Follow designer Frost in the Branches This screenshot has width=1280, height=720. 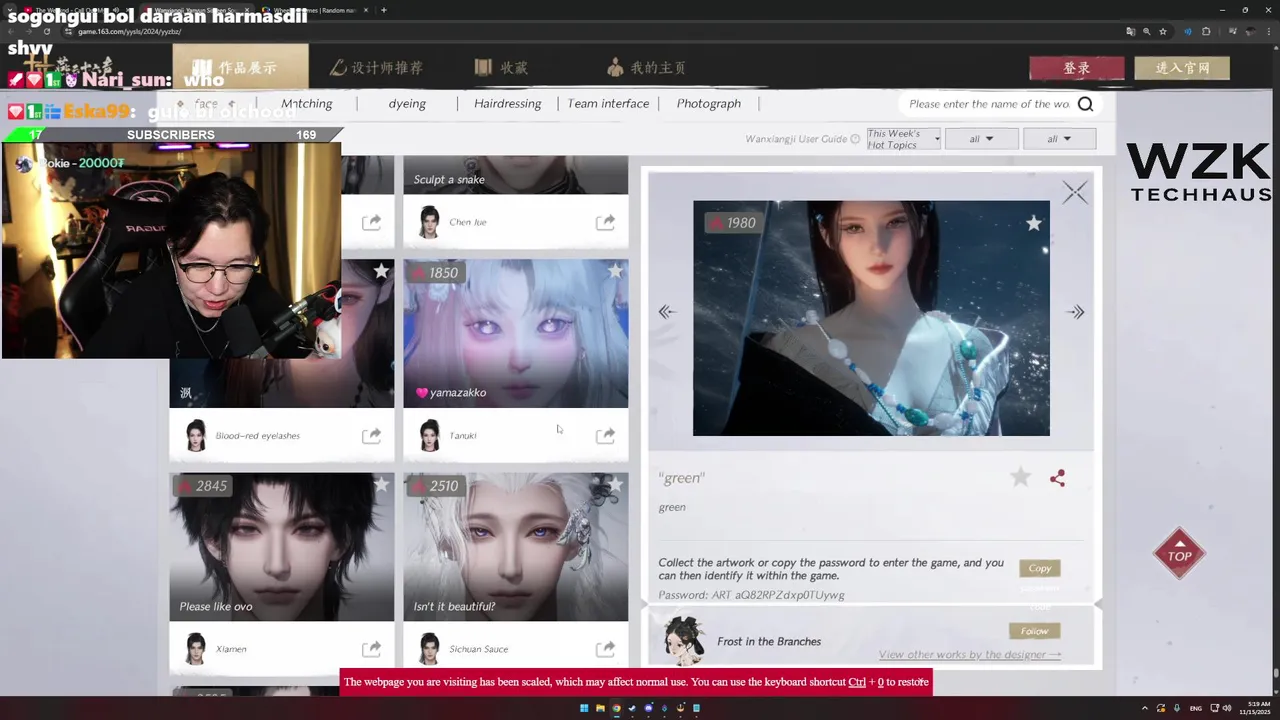1034,631
